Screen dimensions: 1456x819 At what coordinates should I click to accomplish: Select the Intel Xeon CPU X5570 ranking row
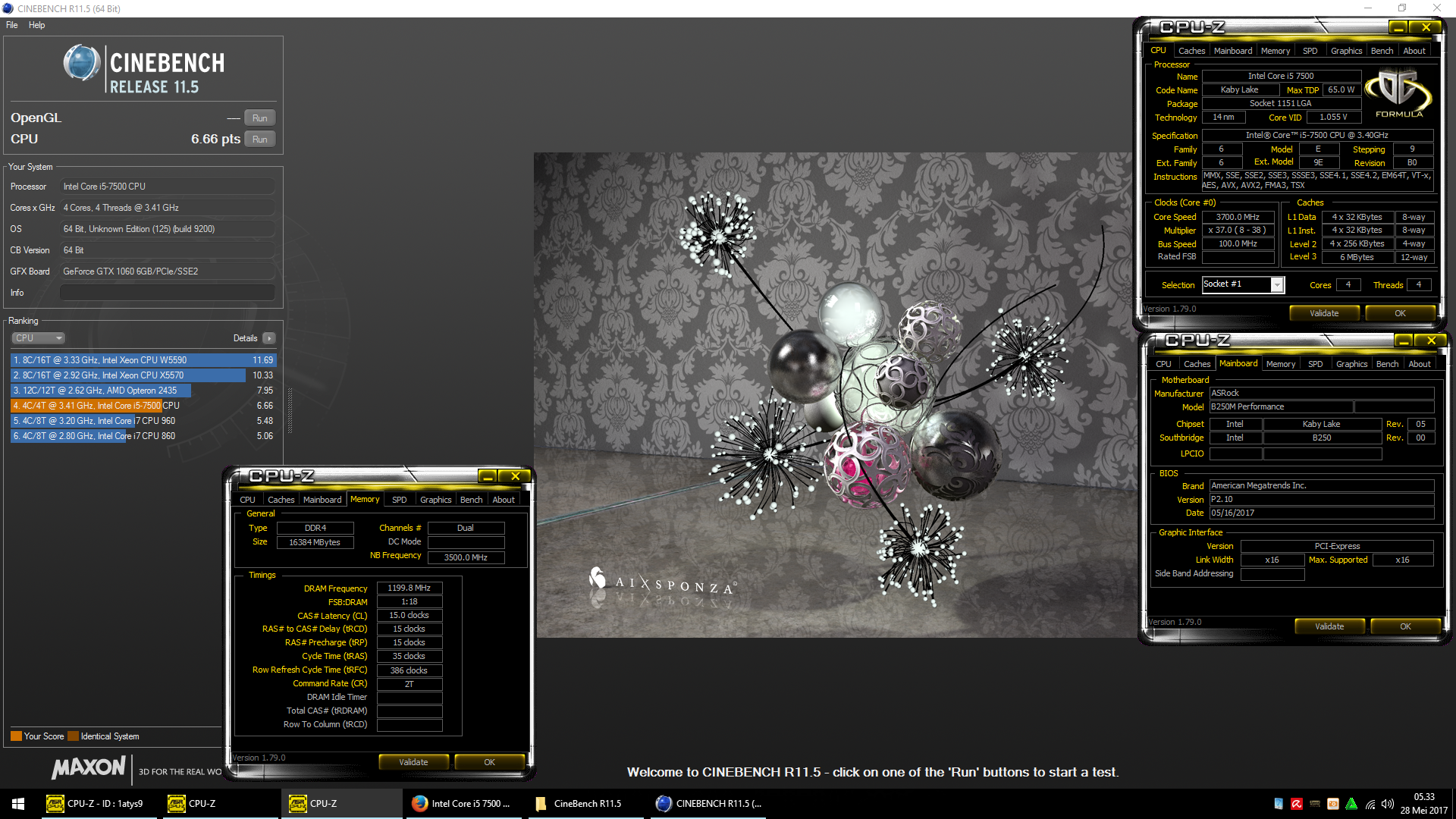[x=143, y=375]
